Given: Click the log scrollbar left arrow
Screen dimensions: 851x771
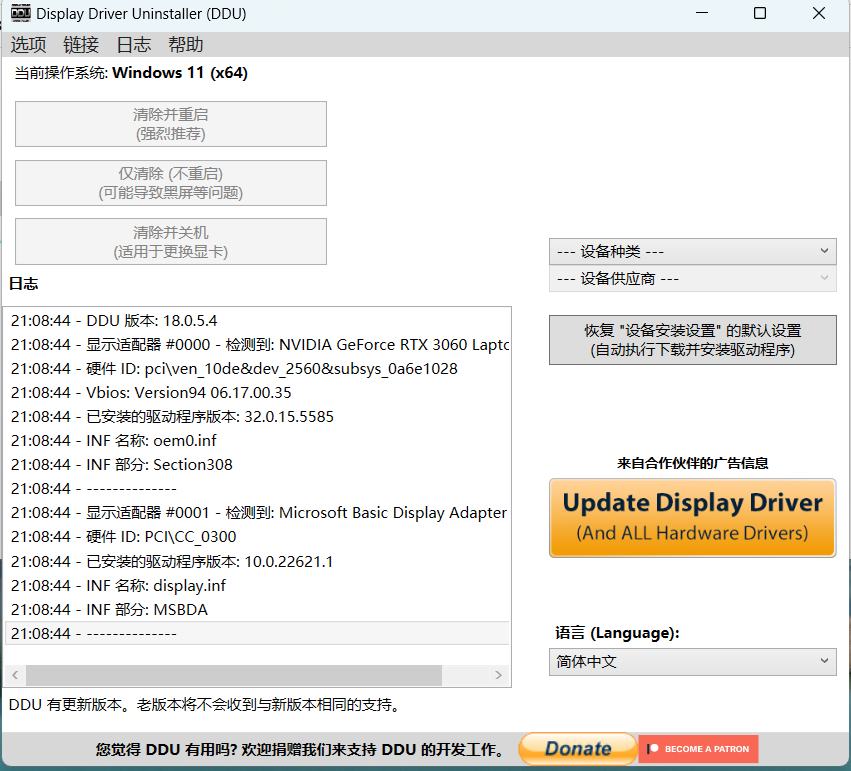Looking at the screenshot, I should pyautogui.click(x=16, y=676).
